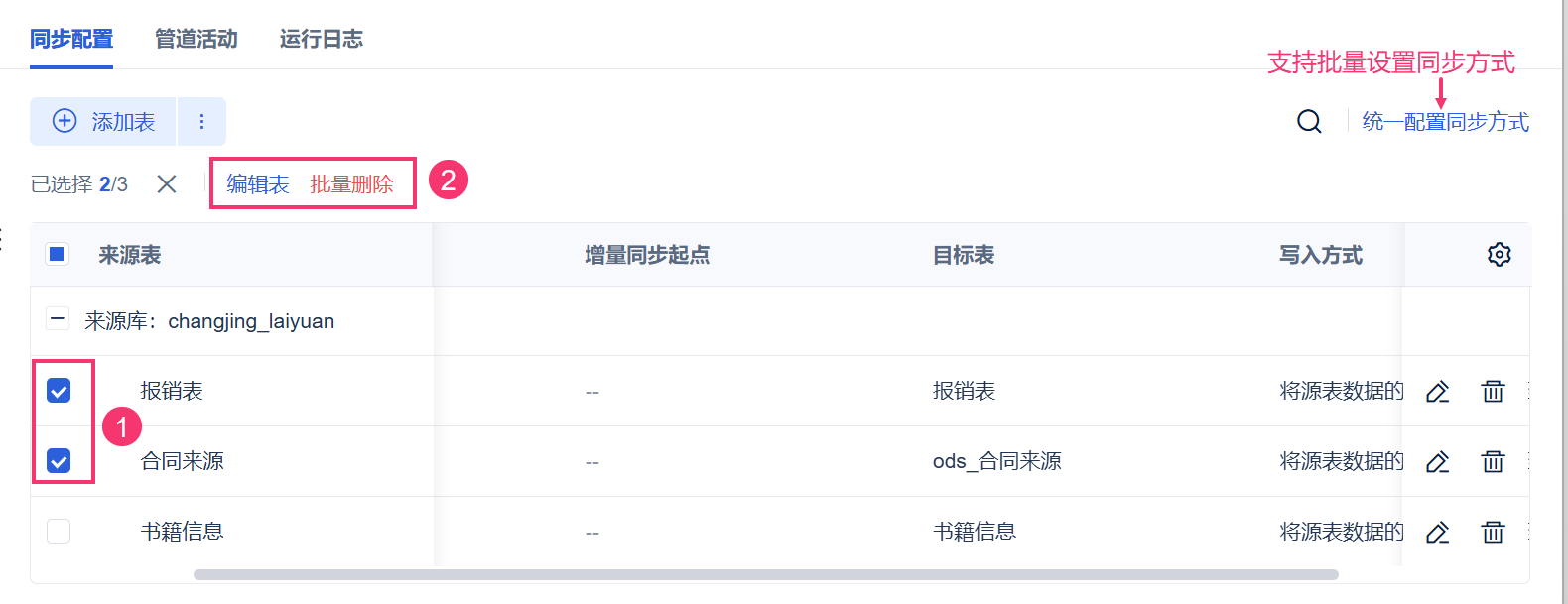Screen dimensions: 1568x604
Task: Delete the 报销表 row
Action: (x=1493, y=392)
